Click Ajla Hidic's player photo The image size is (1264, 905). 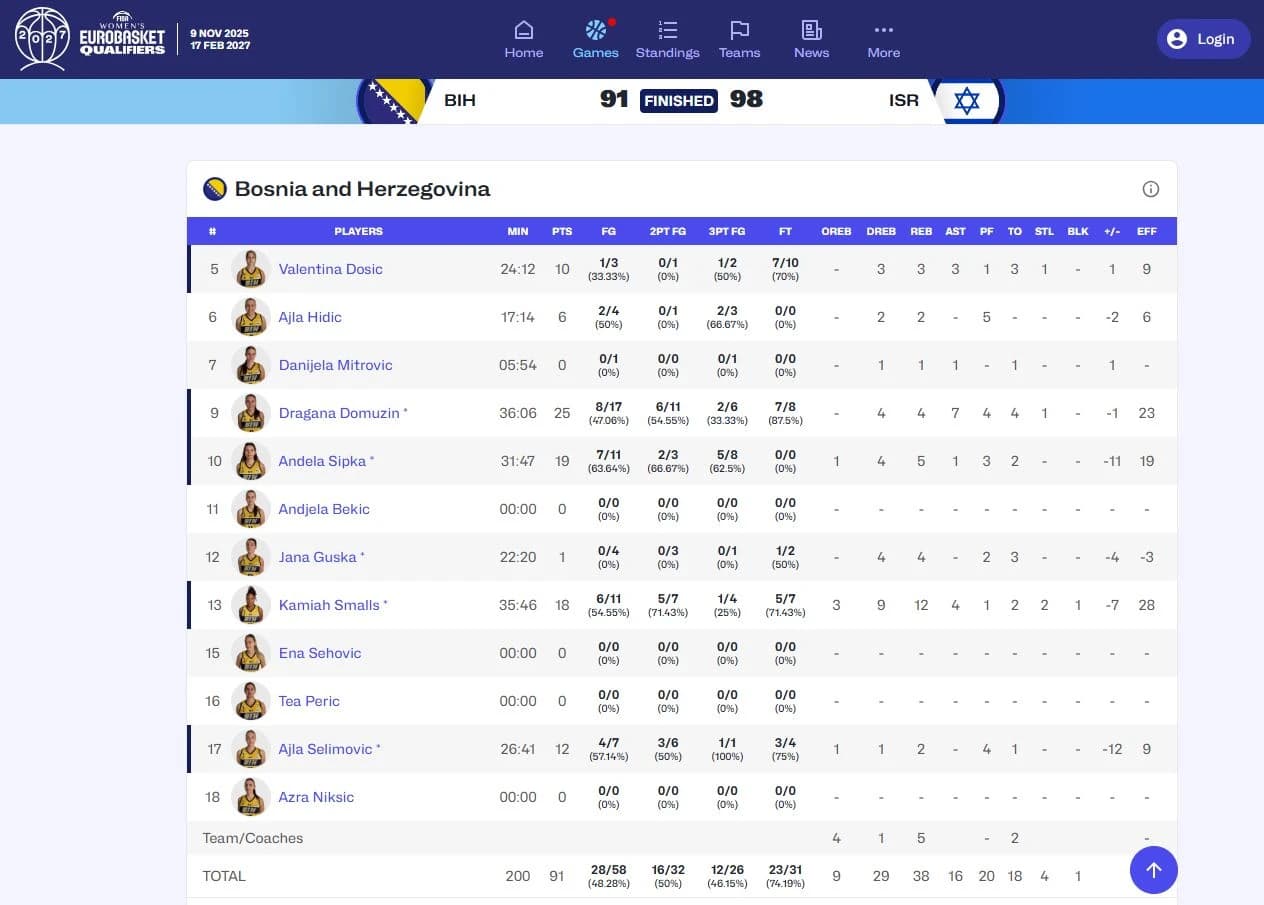pos(250,317)
